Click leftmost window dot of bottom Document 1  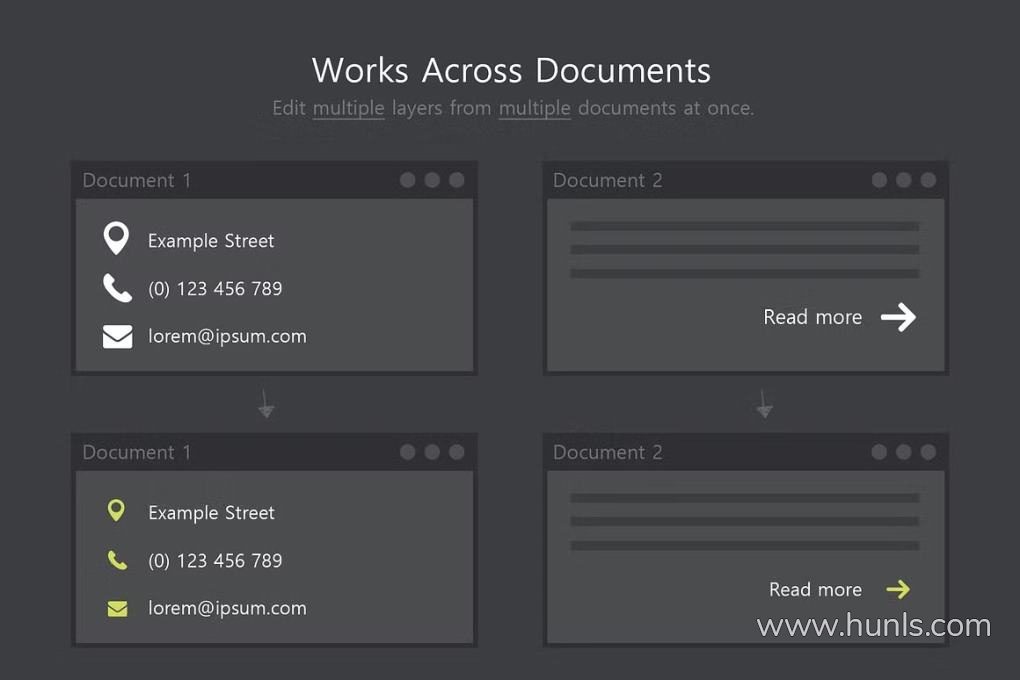(x=408, y=452)
